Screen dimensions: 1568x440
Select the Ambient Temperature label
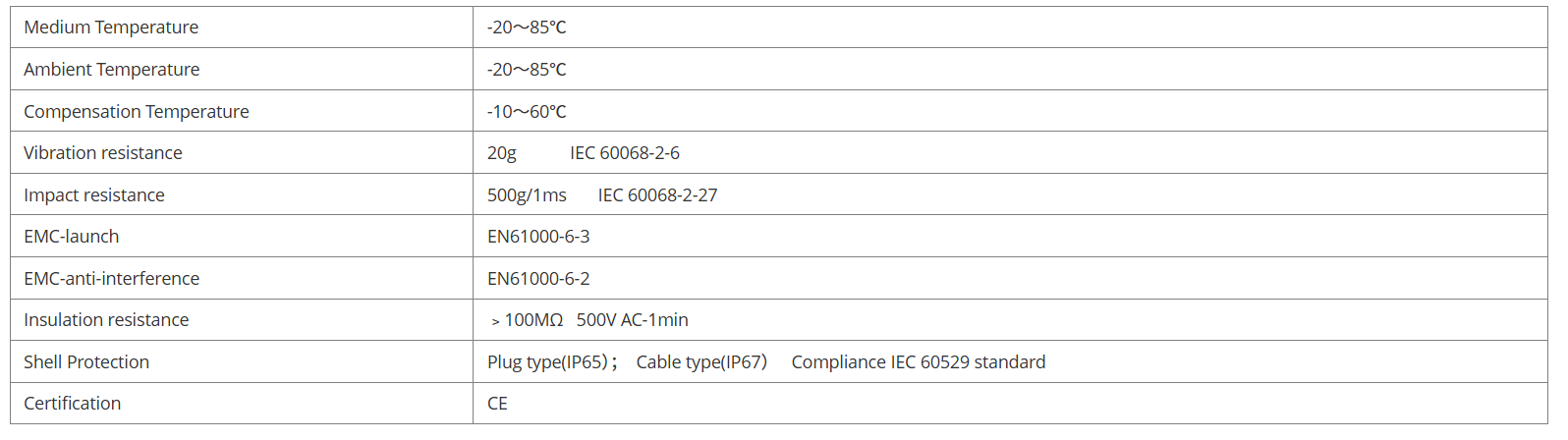[x=112, y=70]
